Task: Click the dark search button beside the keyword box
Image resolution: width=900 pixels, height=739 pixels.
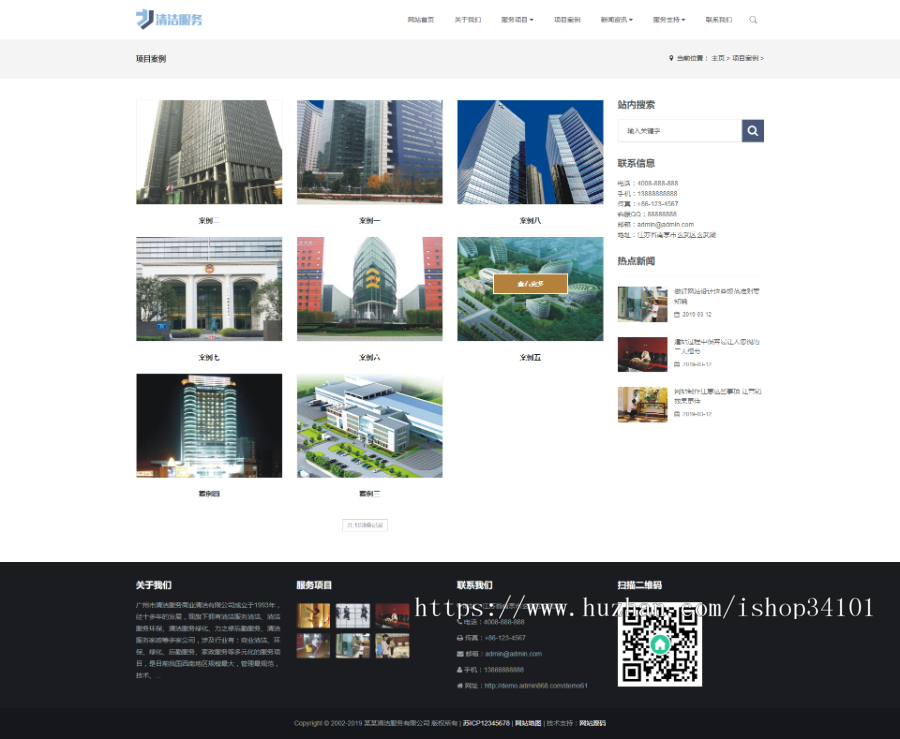Action: 752,130
